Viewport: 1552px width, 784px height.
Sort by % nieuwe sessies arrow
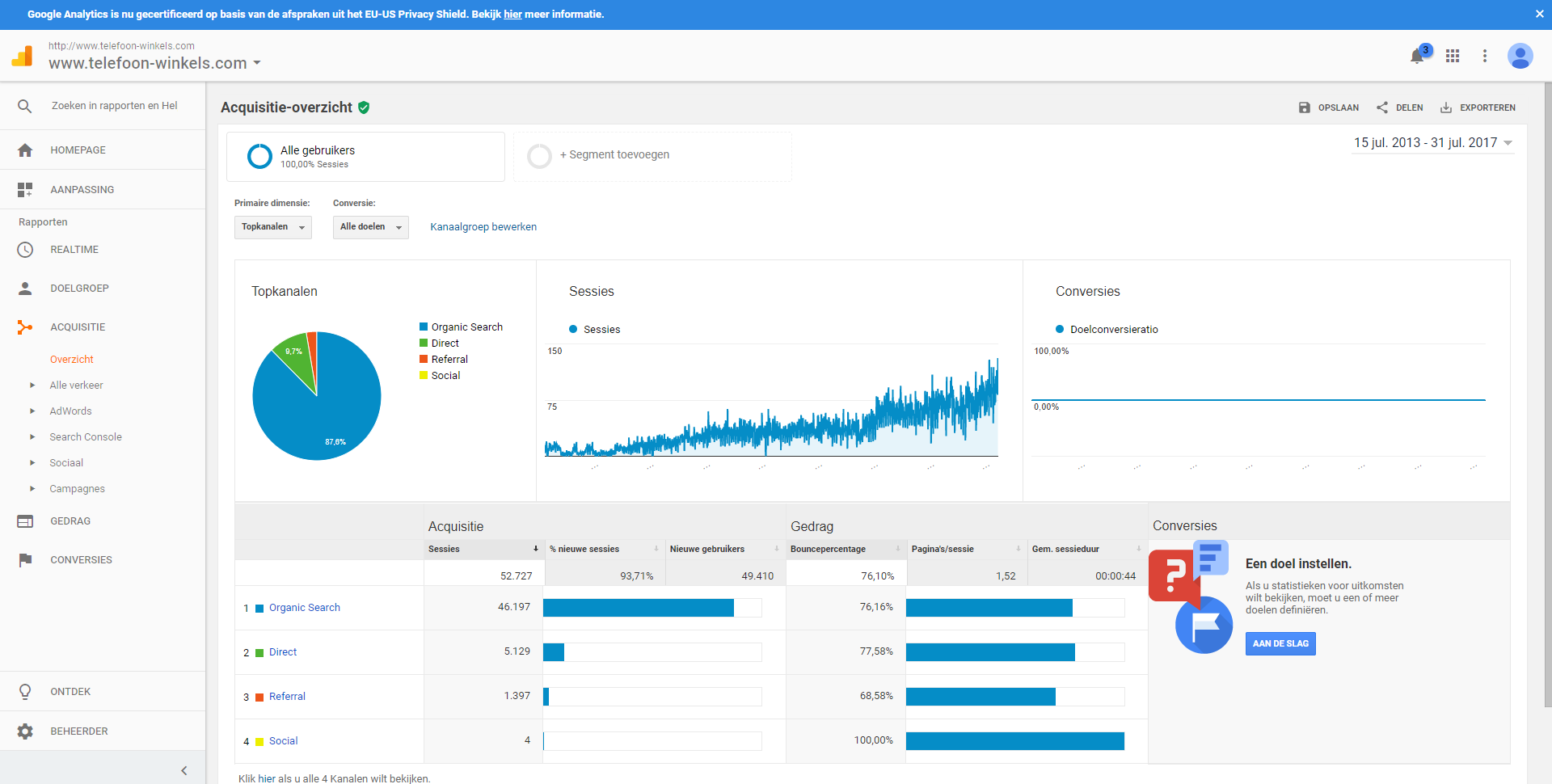point(656,549)
